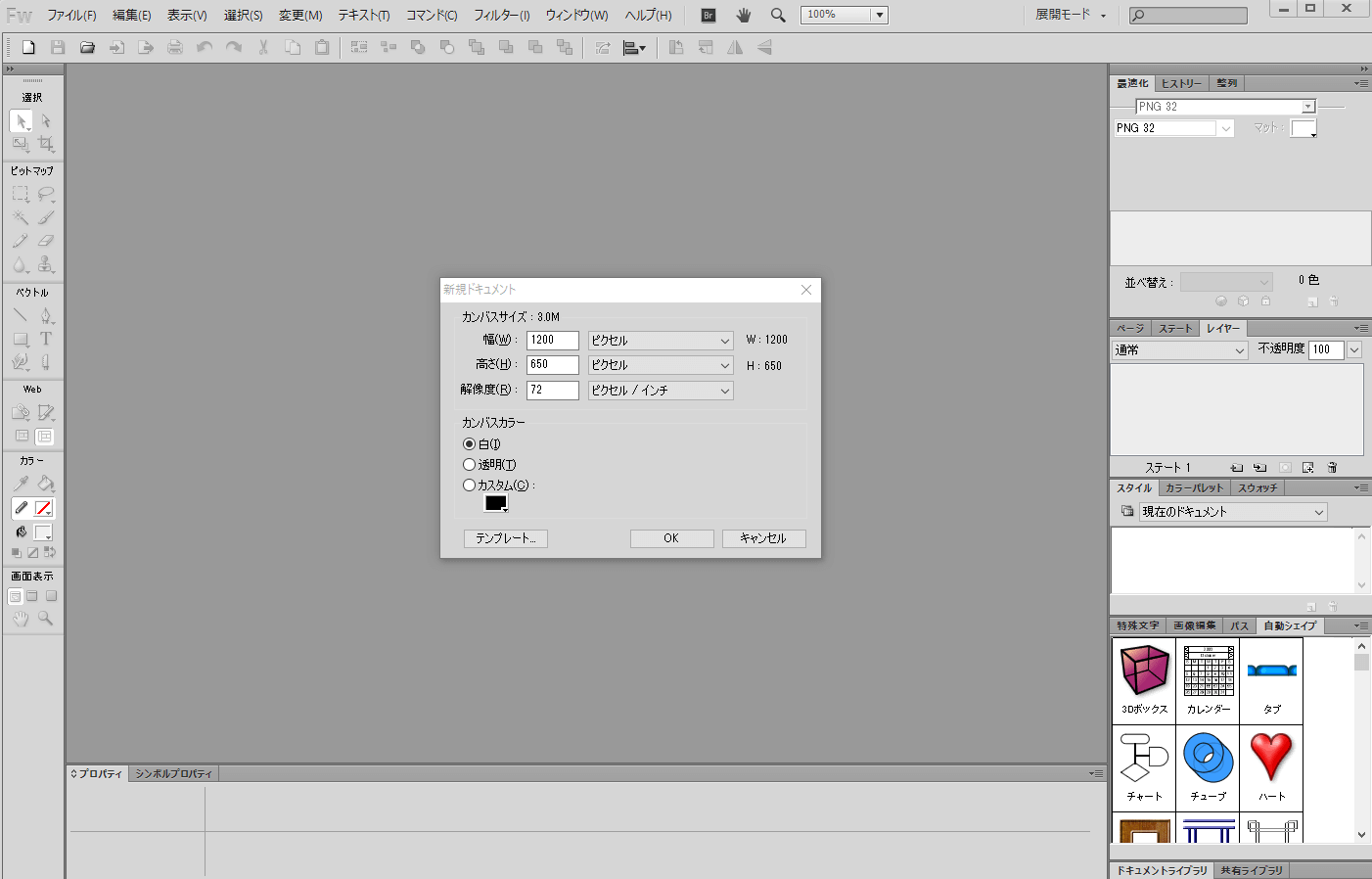
Task: Click the Open folder toolbar icon
Action: click(x=87, y=47)
